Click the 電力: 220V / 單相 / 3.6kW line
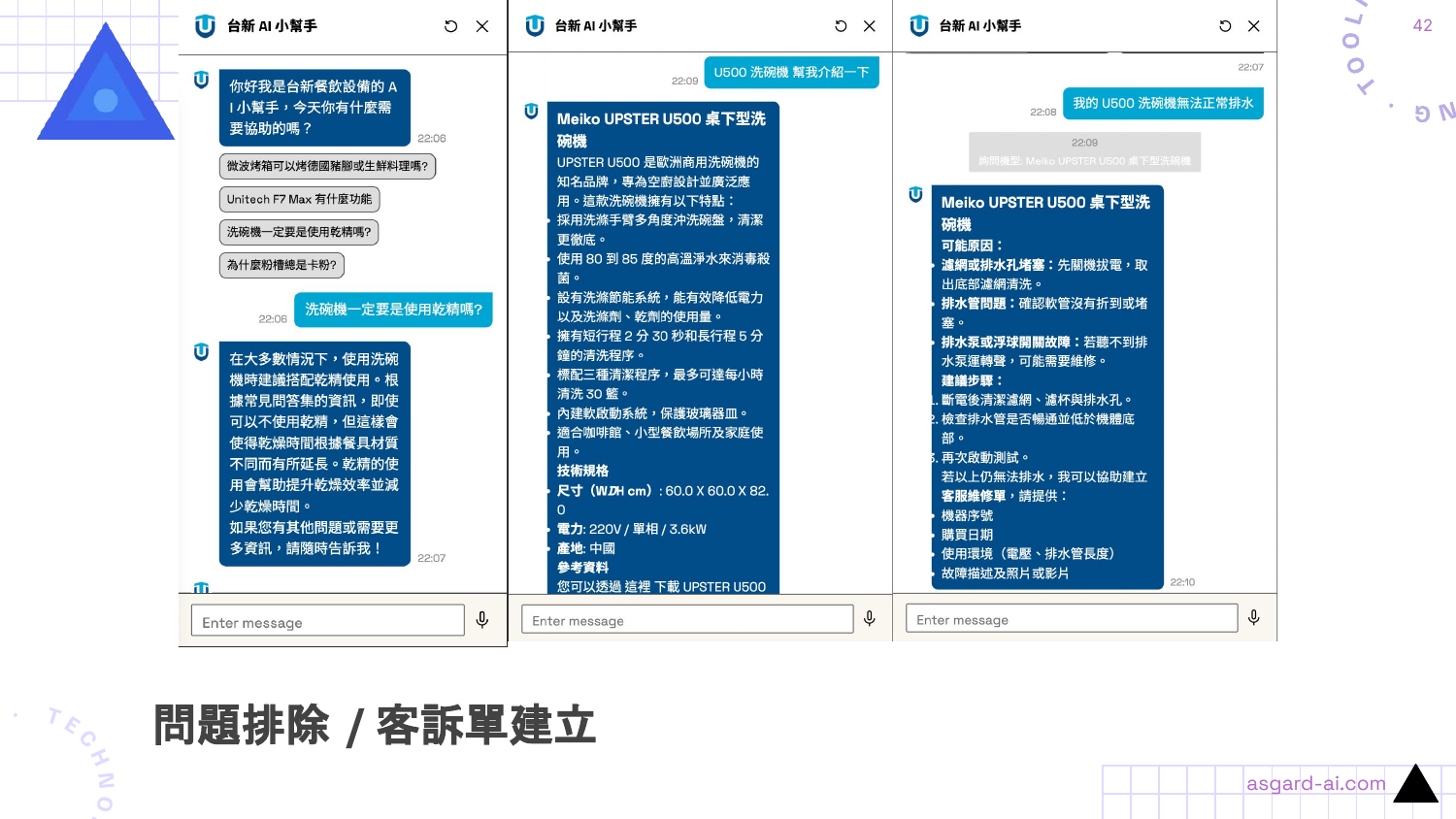This screenshot has width=1456, height=819. click(x=632, y=529)
